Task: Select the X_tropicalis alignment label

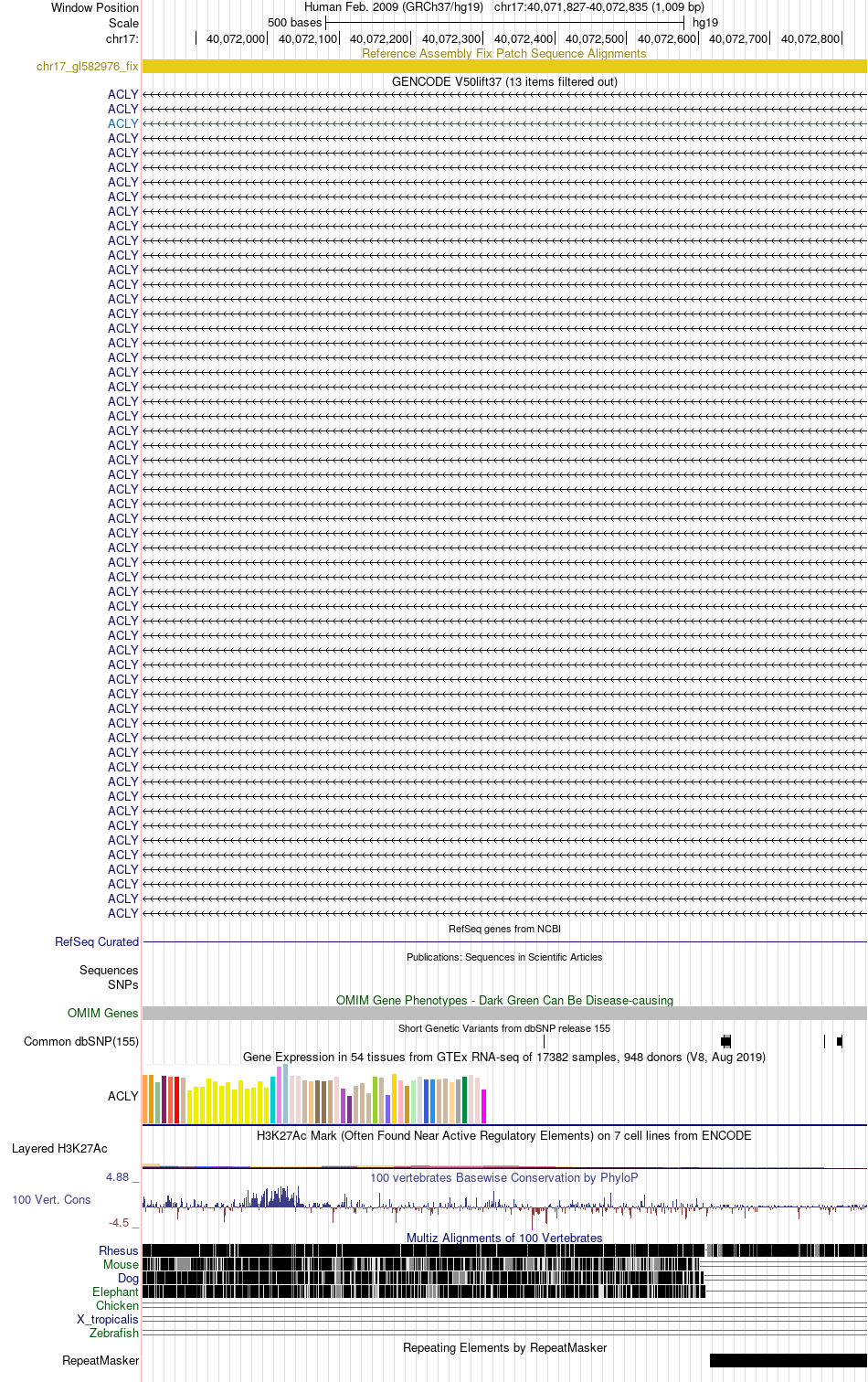Action: (108, 1319)
